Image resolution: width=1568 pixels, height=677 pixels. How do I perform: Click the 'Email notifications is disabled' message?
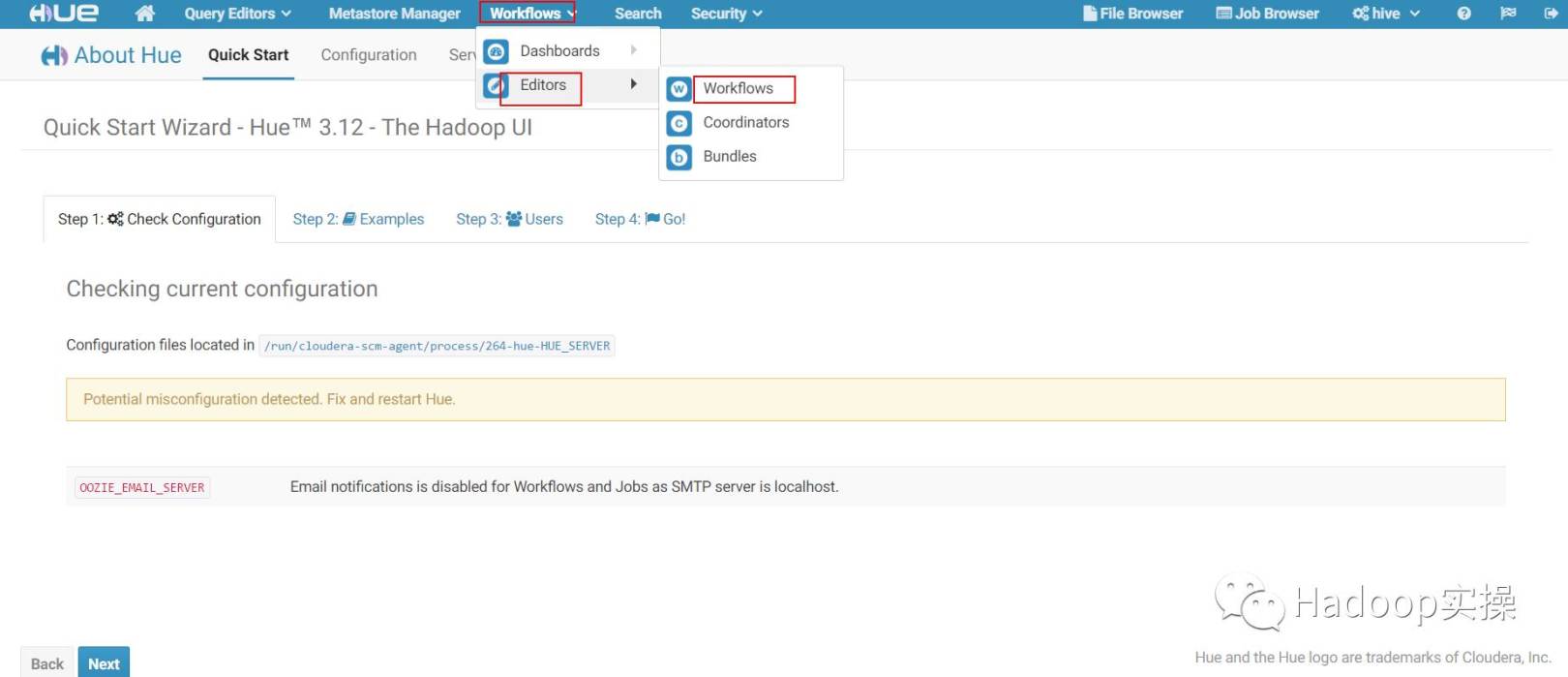coord(564,486)
